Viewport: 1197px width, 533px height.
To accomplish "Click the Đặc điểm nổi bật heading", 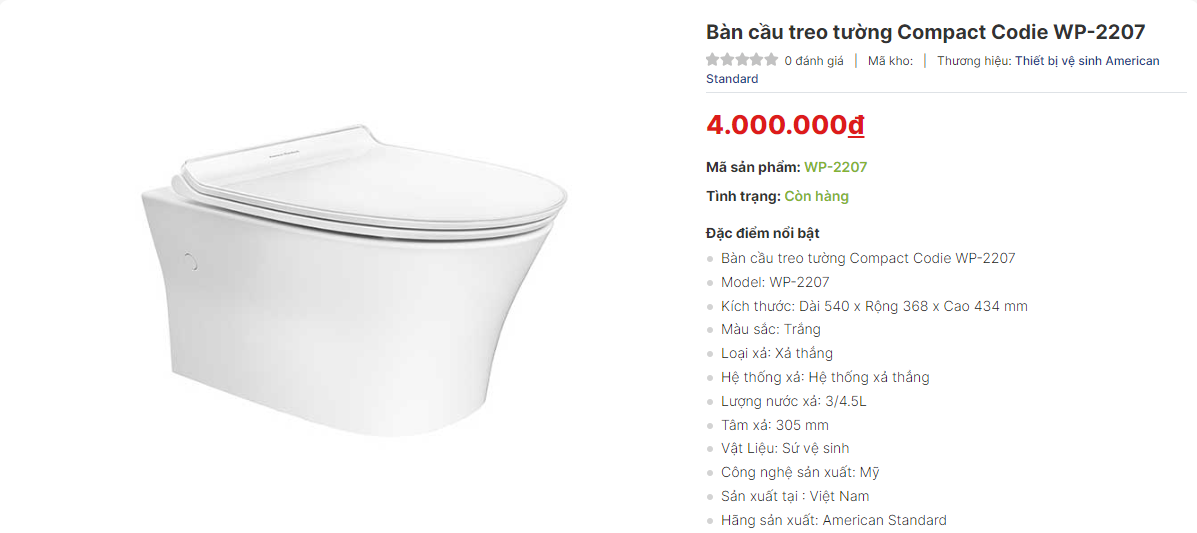I will coord(763,233).
